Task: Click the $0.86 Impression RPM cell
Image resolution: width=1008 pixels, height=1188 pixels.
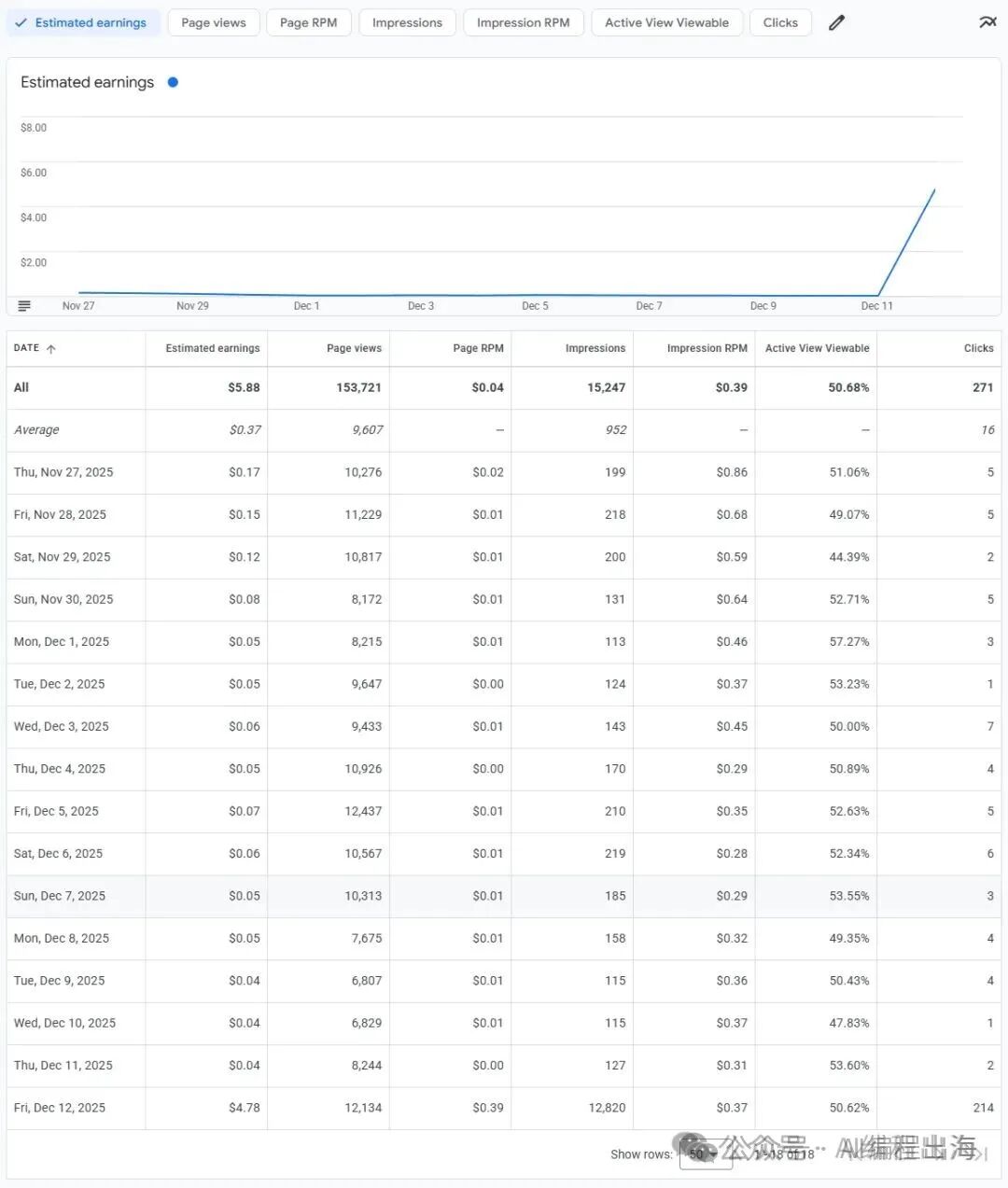Action: (x=732, y=472)
